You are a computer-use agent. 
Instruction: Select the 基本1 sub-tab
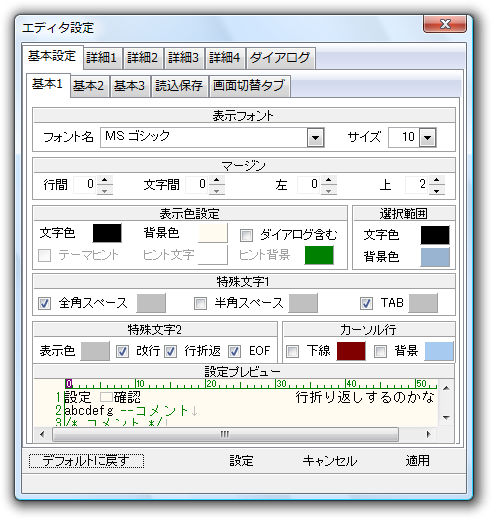pyautogui.click(x=48, y=85)
